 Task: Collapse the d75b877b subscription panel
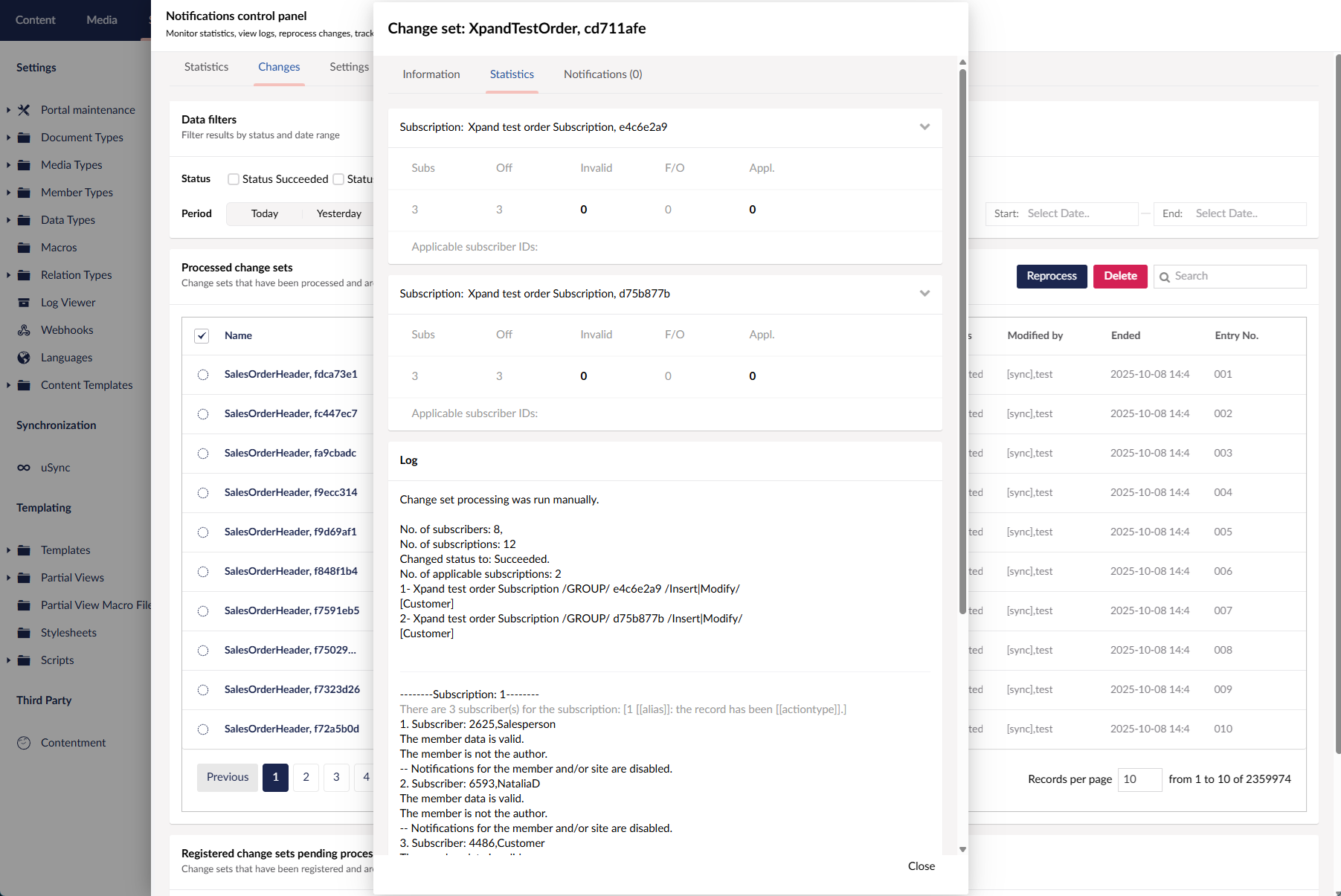click(x=924, y=294)
